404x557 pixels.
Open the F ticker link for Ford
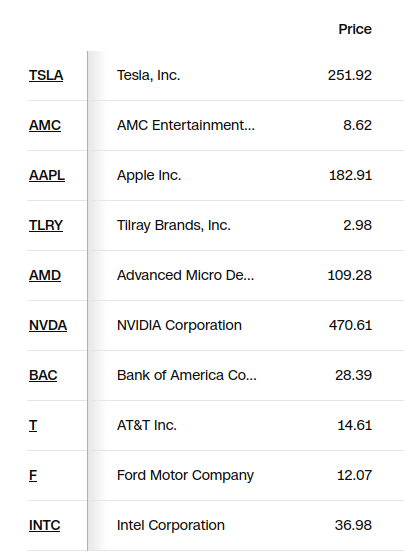point(33,475)
